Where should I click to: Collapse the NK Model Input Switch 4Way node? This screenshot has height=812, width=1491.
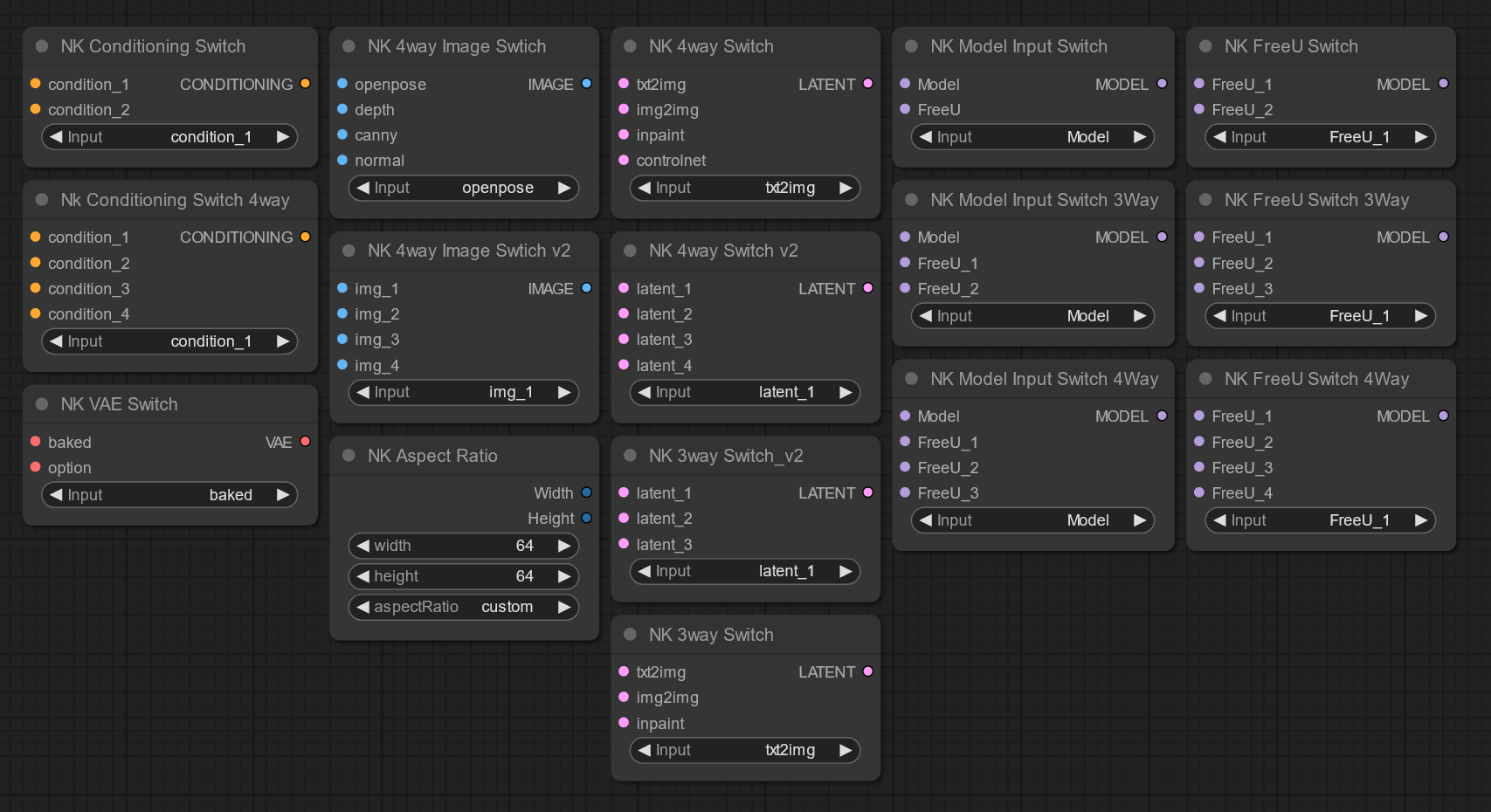coord(911,379)
